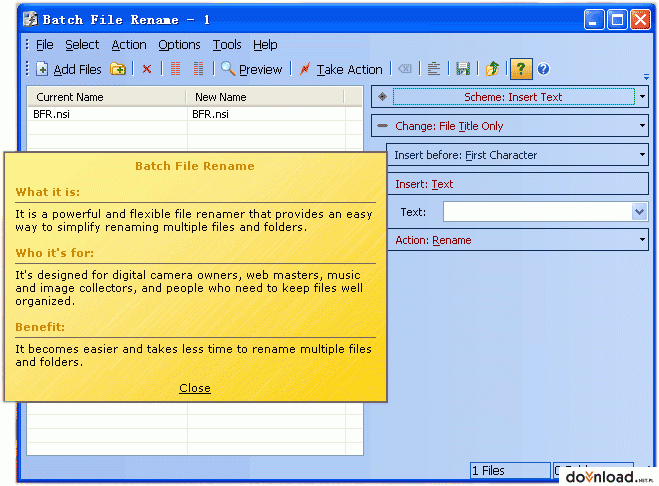The width and height of the screenshot is (659, 486).
Task: Click the What it is: heading
Action: pyautogui.click(x=47, y=192)
